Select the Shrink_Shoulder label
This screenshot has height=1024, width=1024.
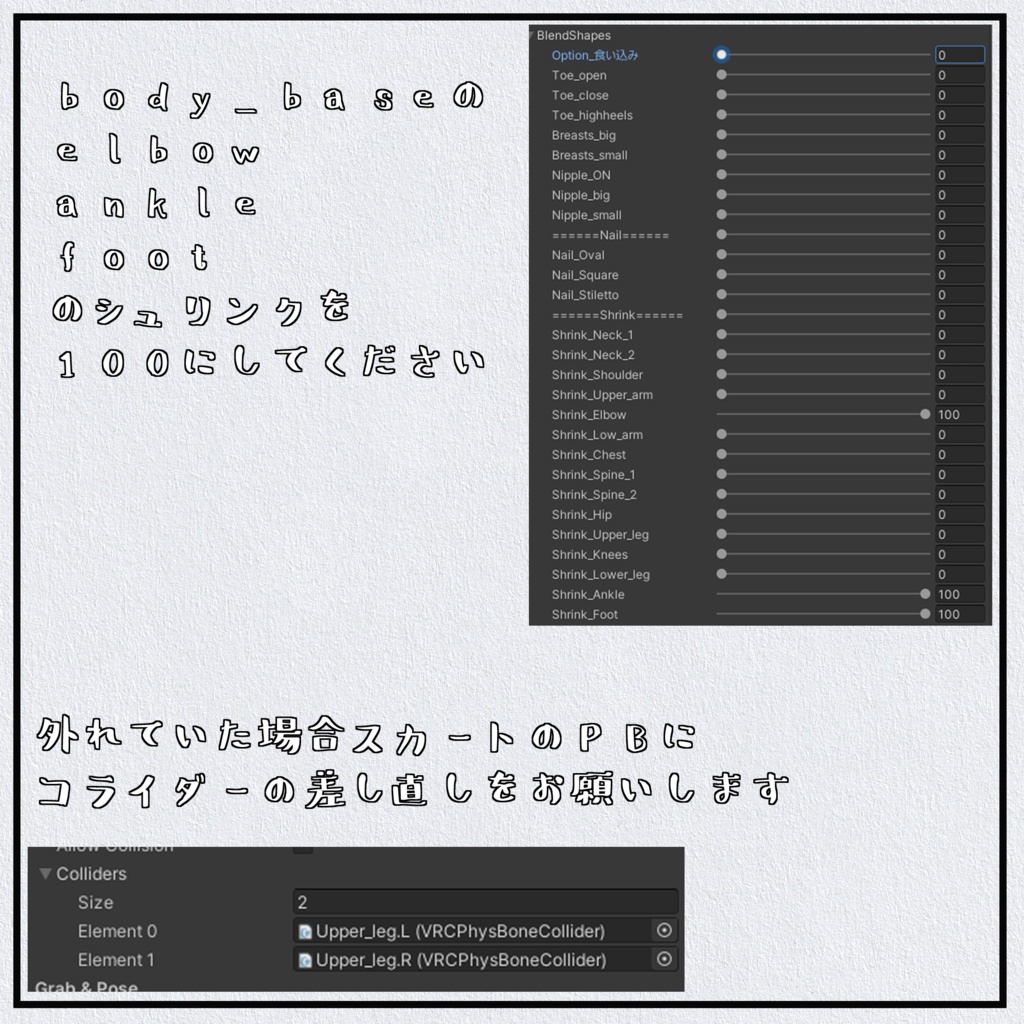click(597, 375)
